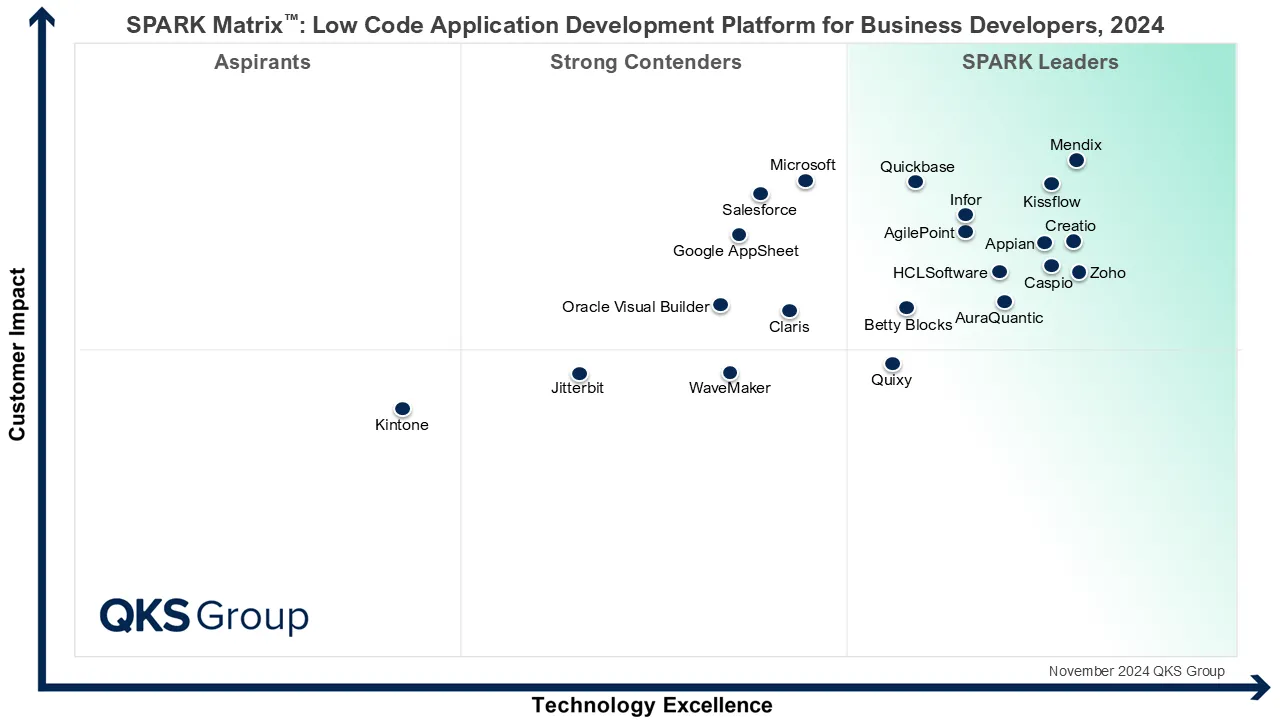This screenshot has height=720, width=1280.
Task: Select the AuraQuantic marker dot
Action: [1004, 302]
